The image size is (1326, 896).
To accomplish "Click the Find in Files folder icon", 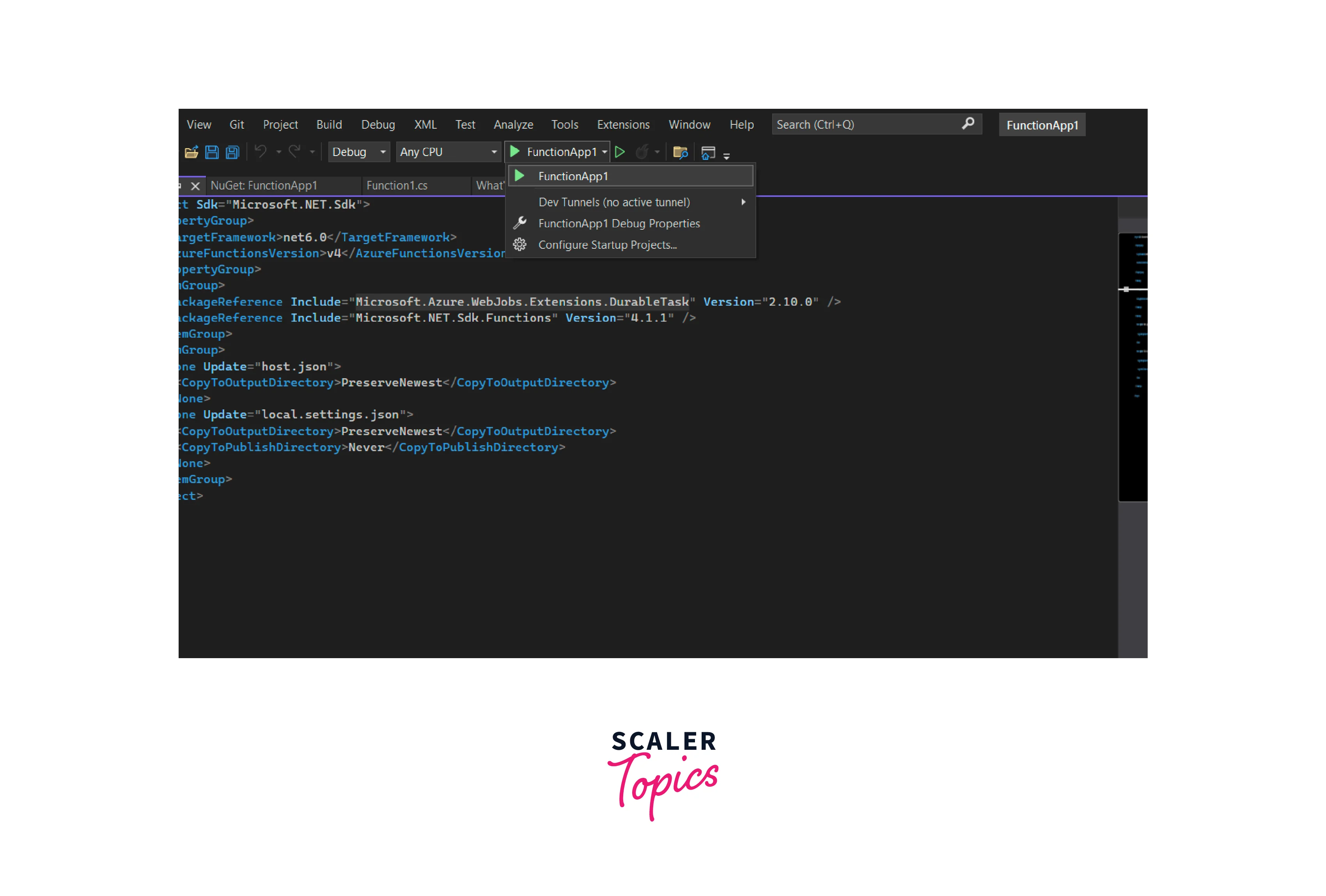I will (680, 152).
